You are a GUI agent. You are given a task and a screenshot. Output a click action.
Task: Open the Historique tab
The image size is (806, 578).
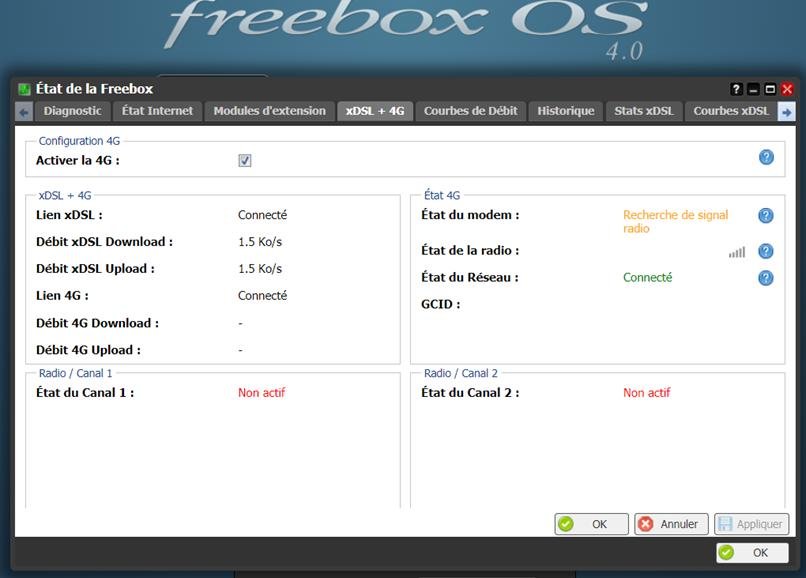click(565, 111)
